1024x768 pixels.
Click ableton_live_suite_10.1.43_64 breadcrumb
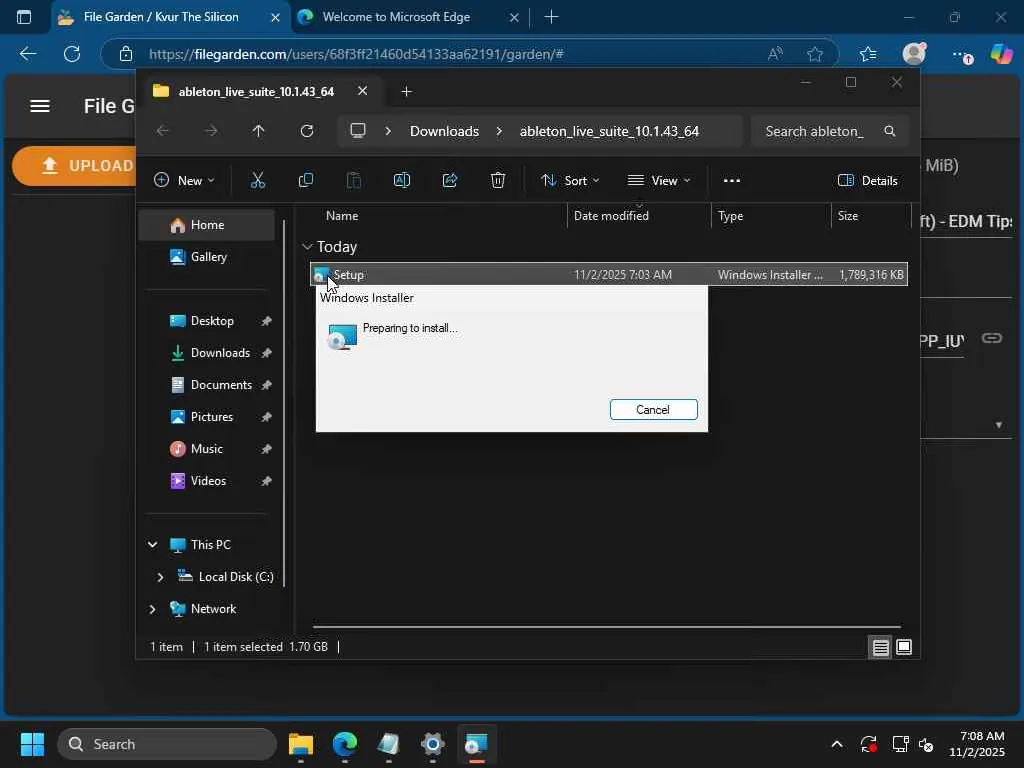609,131
